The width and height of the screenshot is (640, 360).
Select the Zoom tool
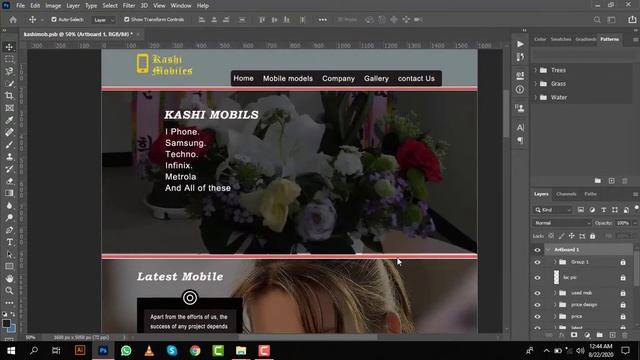tap(9, 291)
